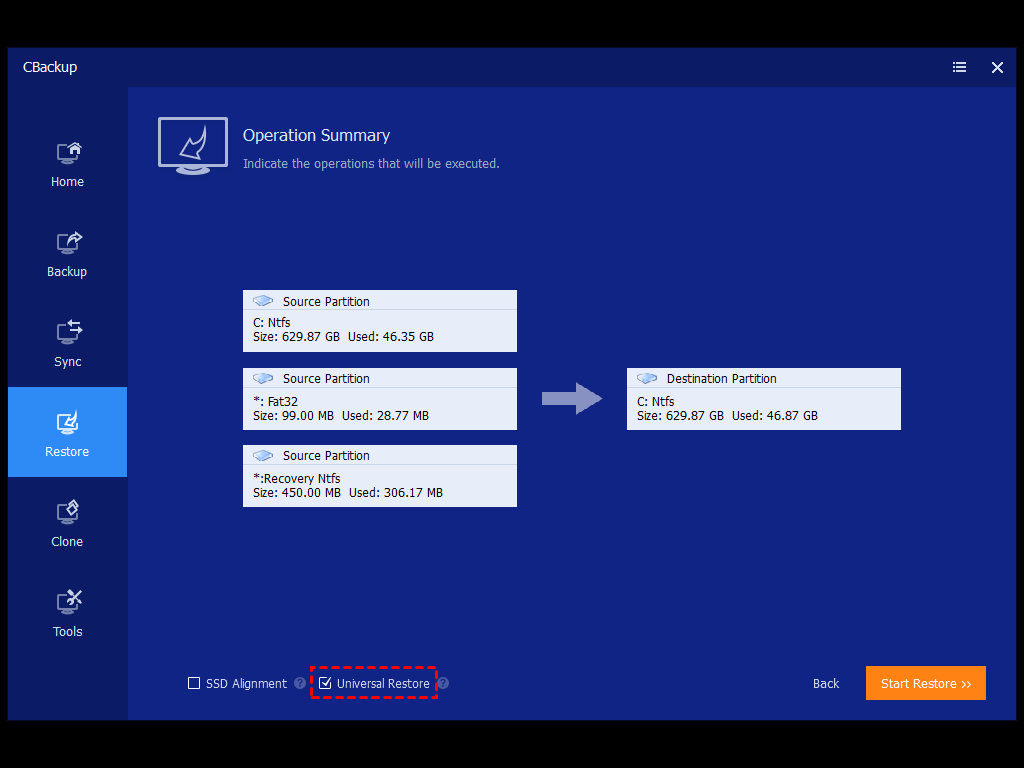Select the Recovery Ntfs source partition
Screen dimensions: 1024x768
tap(379, 476)
